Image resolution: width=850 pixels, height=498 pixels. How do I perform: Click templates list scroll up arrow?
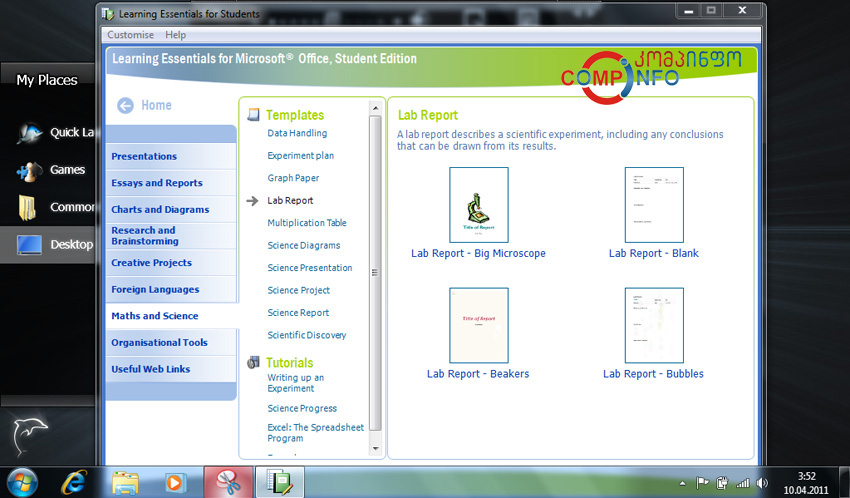coord(375,108)
